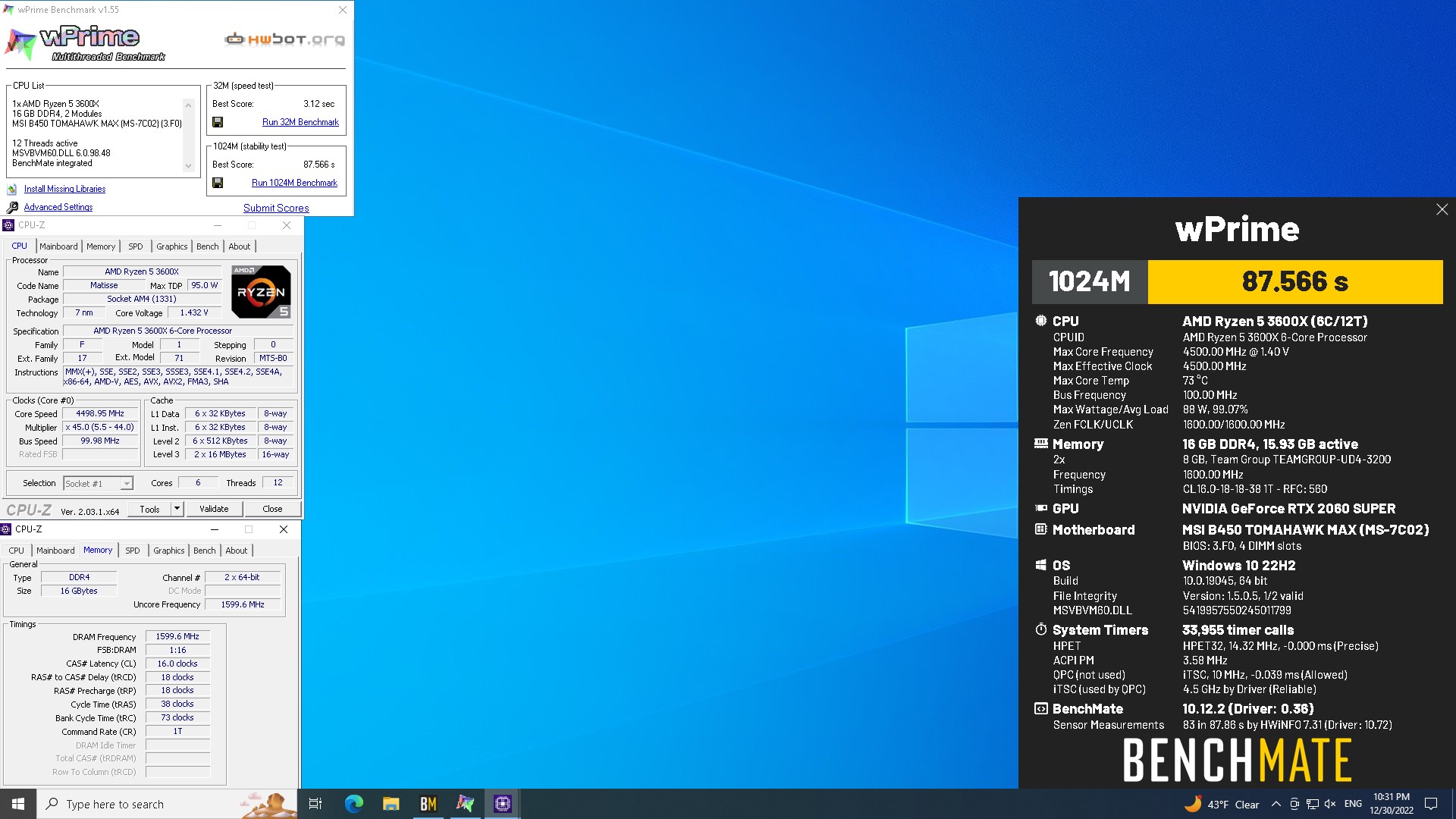Screen dimensions: 1456x819
Task: Open the CPU-Z app on the taskbar
Action: (502, 804)
